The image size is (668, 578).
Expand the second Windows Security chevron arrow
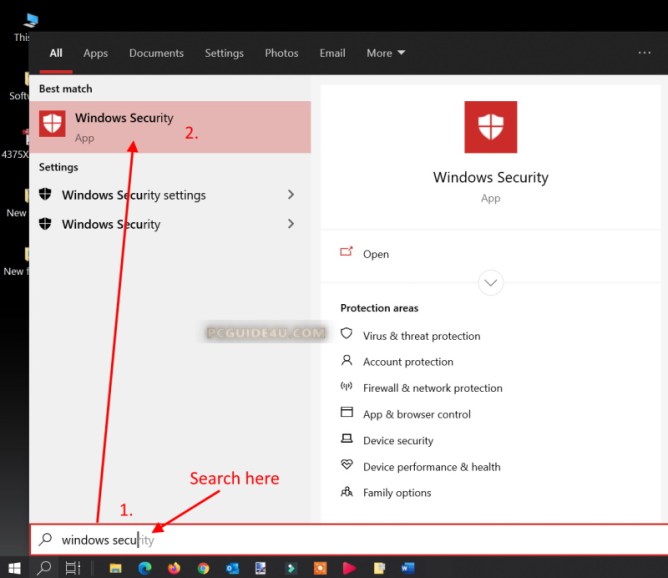(291, 224)
